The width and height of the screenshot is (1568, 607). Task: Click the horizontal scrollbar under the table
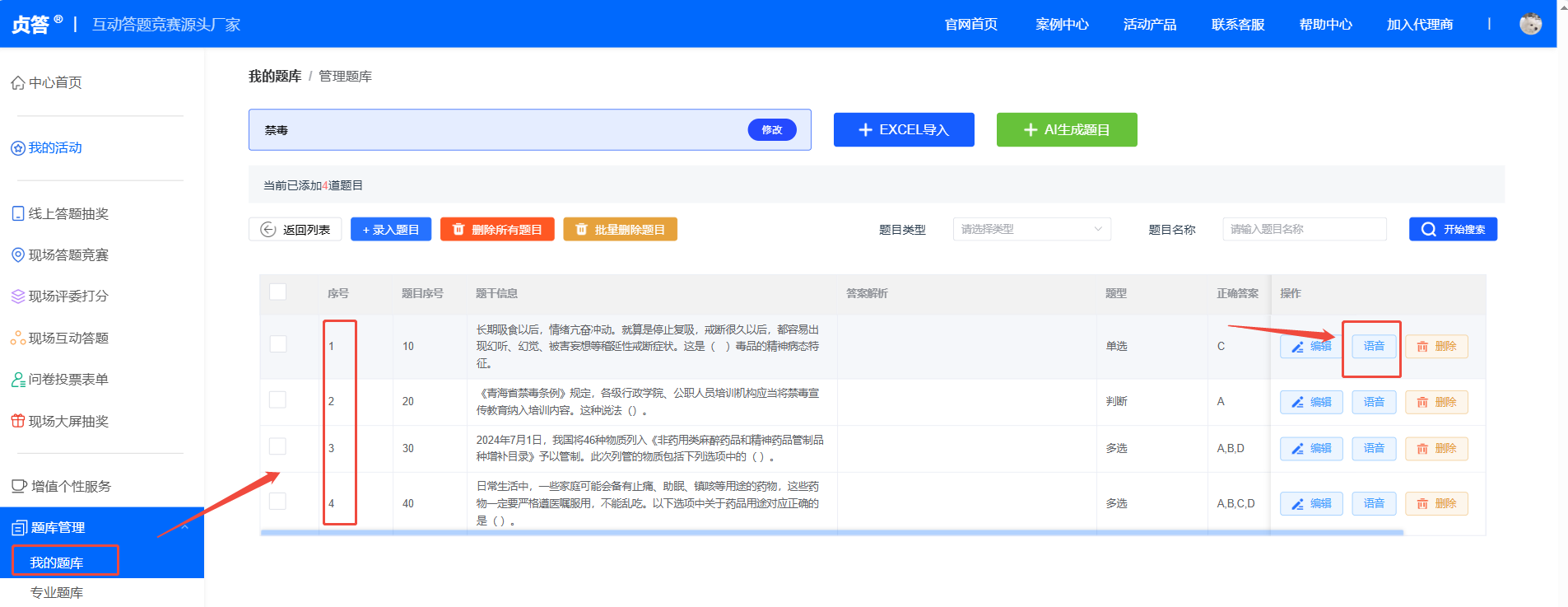[x=831, y=533]
